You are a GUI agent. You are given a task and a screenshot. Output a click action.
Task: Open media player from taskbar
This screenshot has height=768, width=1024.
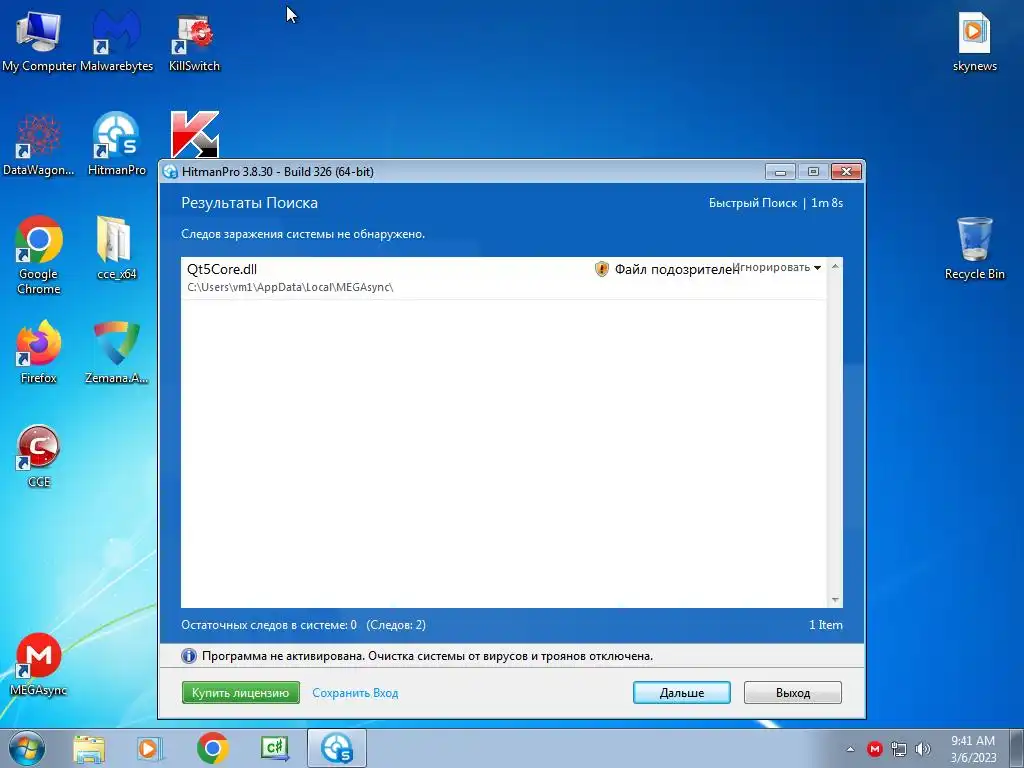150,748
